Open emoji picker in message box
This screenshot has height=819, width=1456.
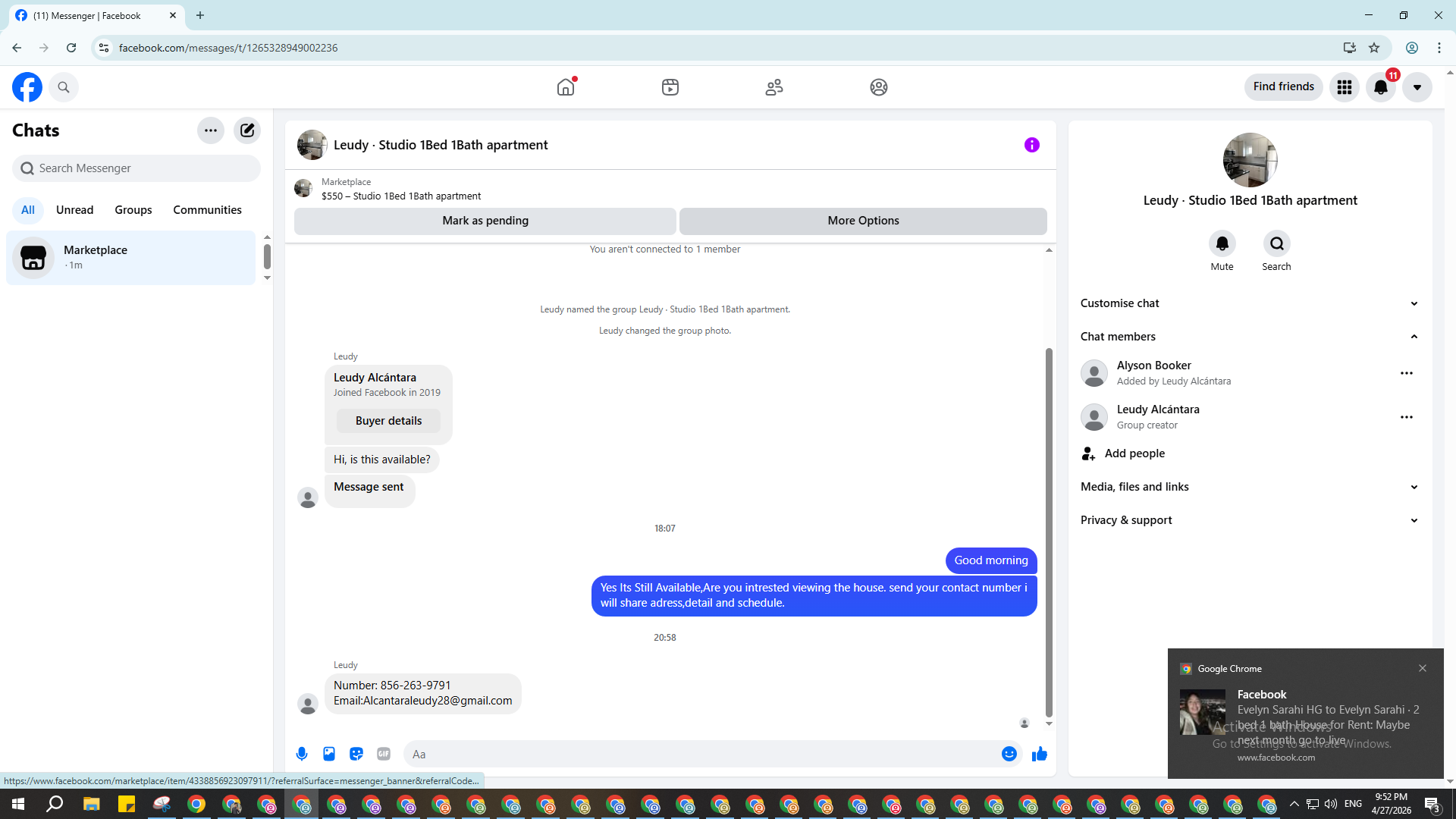1009,754
